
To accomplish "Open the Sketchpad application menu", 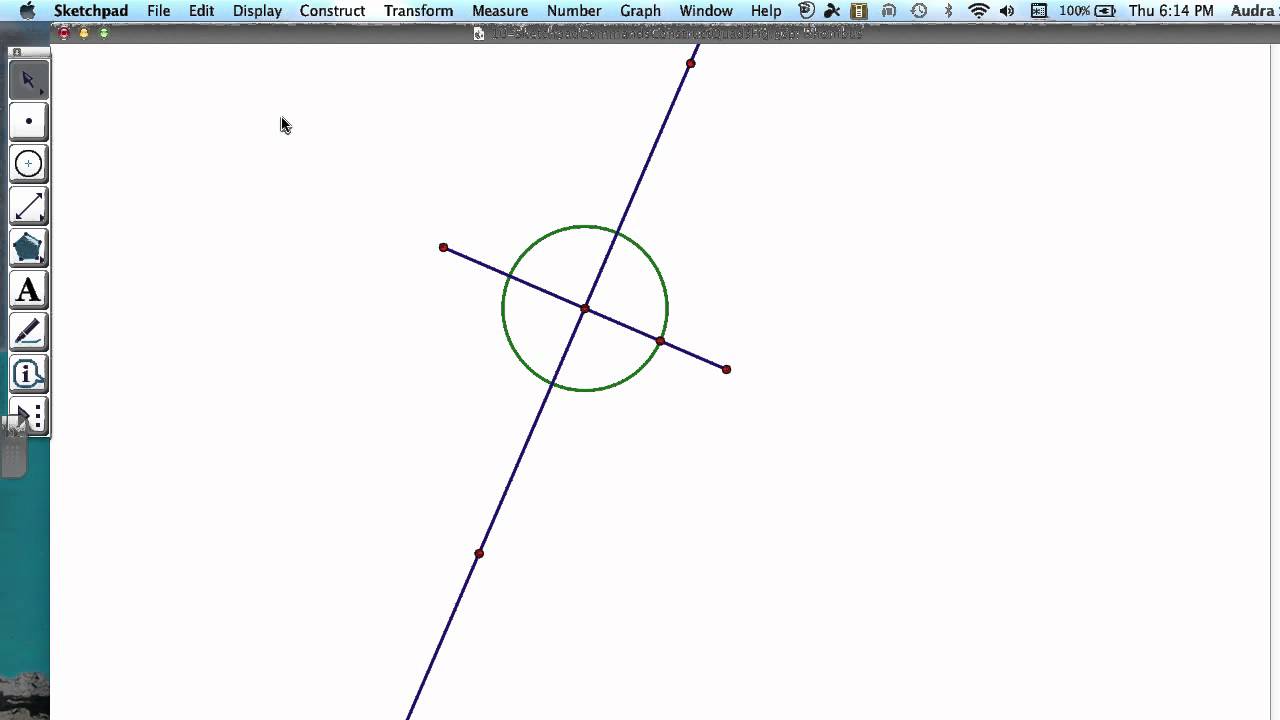I will tap(91, 11).
